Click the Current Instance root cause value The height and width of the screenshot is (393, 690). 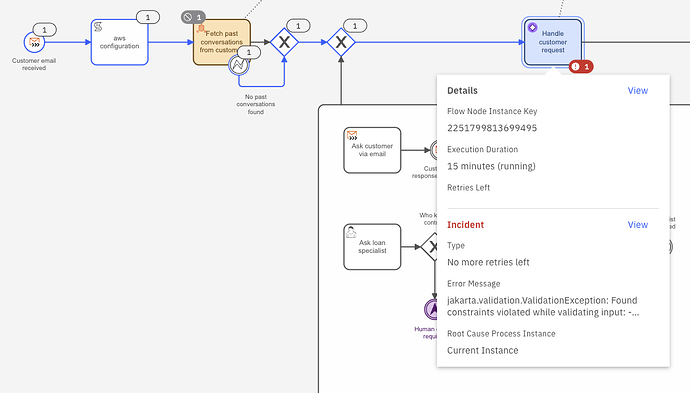tap(483, 351)
